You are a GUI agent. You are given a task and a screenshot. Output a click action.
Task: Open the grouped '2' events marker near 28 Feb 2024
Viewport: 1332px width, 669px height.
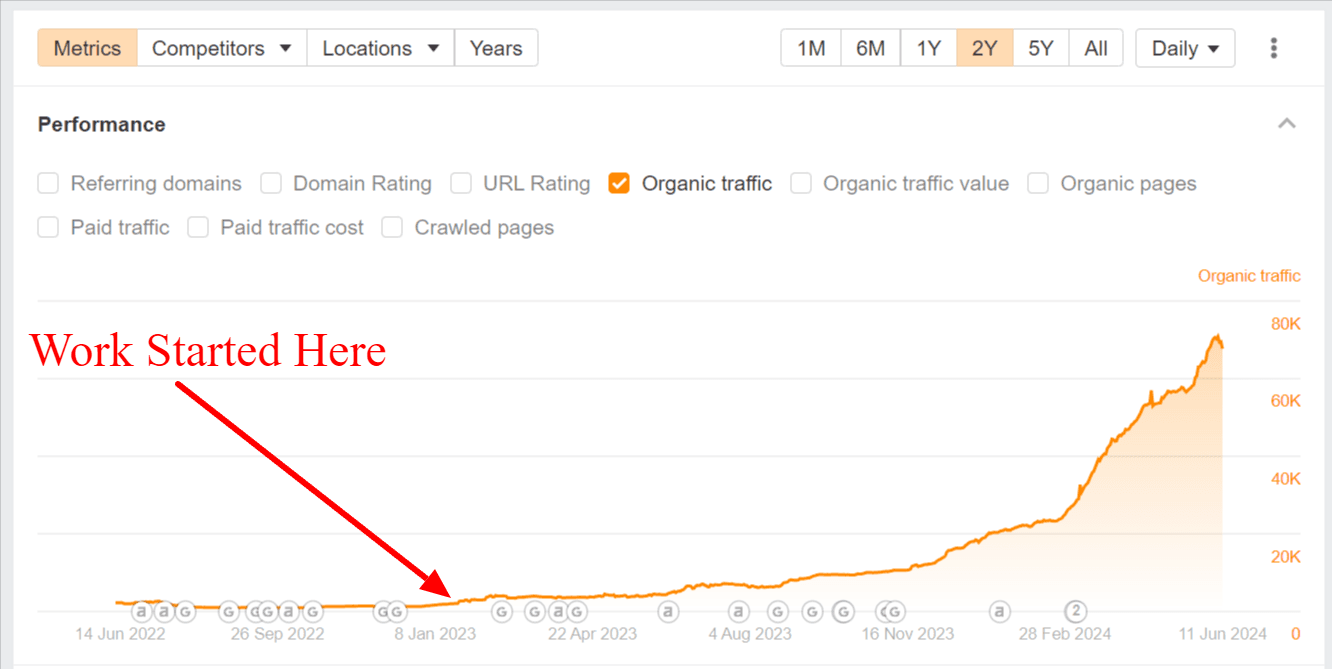(1076, 611)
